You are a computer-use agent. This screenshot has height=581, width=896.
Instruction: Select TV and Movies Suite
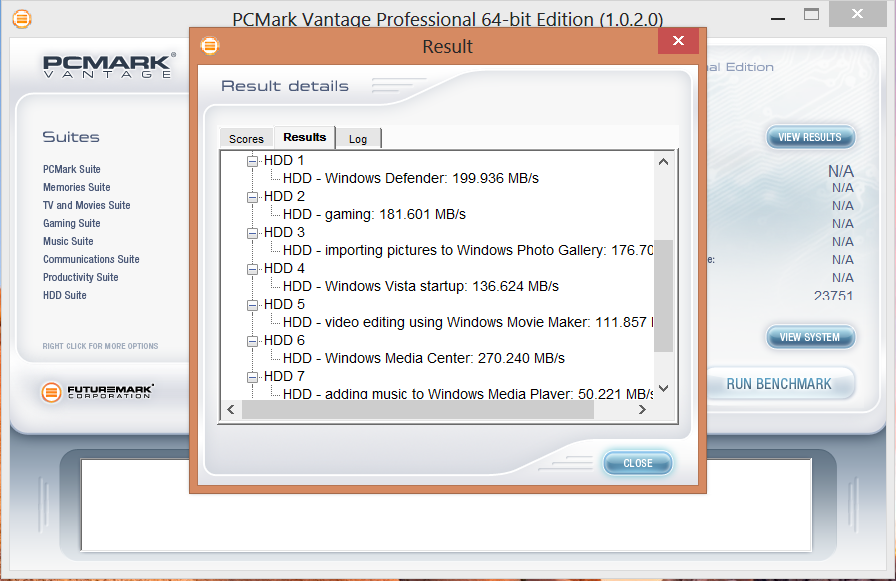[87, 205]
